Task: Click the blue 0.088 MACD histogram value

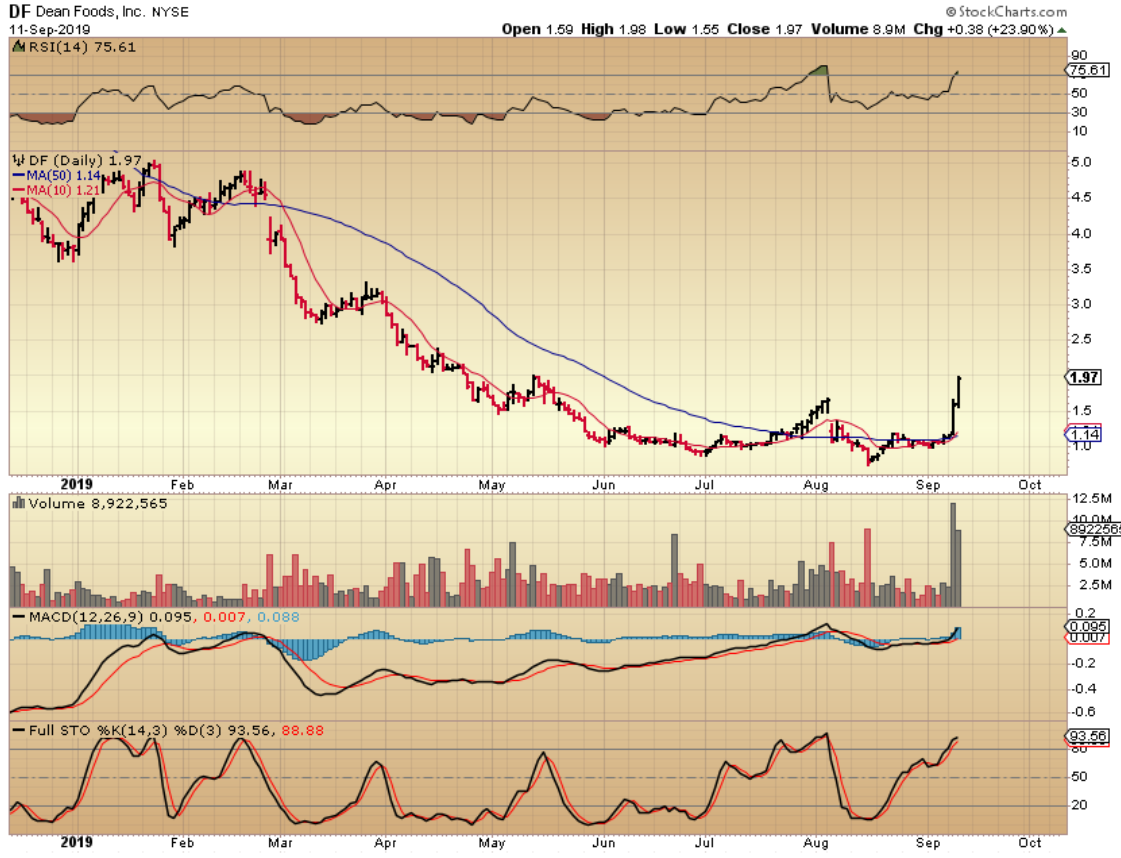Action: 278,617
